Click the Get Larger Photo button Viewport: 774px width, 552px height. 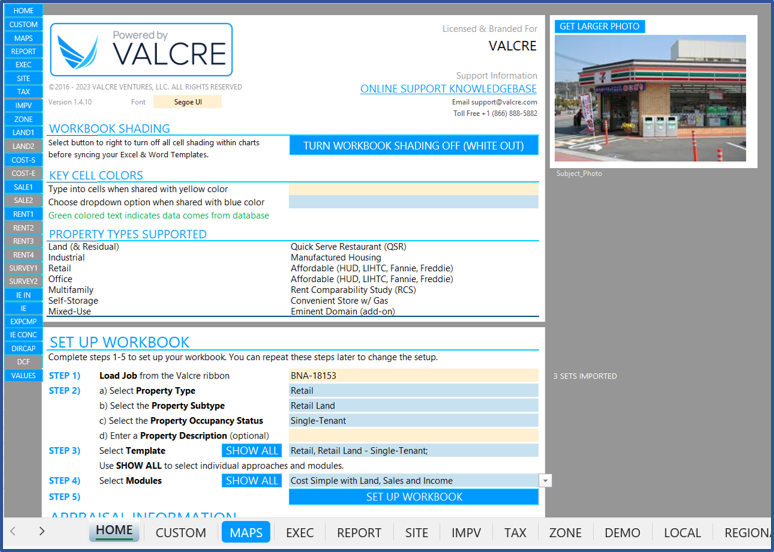coord(599,27)
